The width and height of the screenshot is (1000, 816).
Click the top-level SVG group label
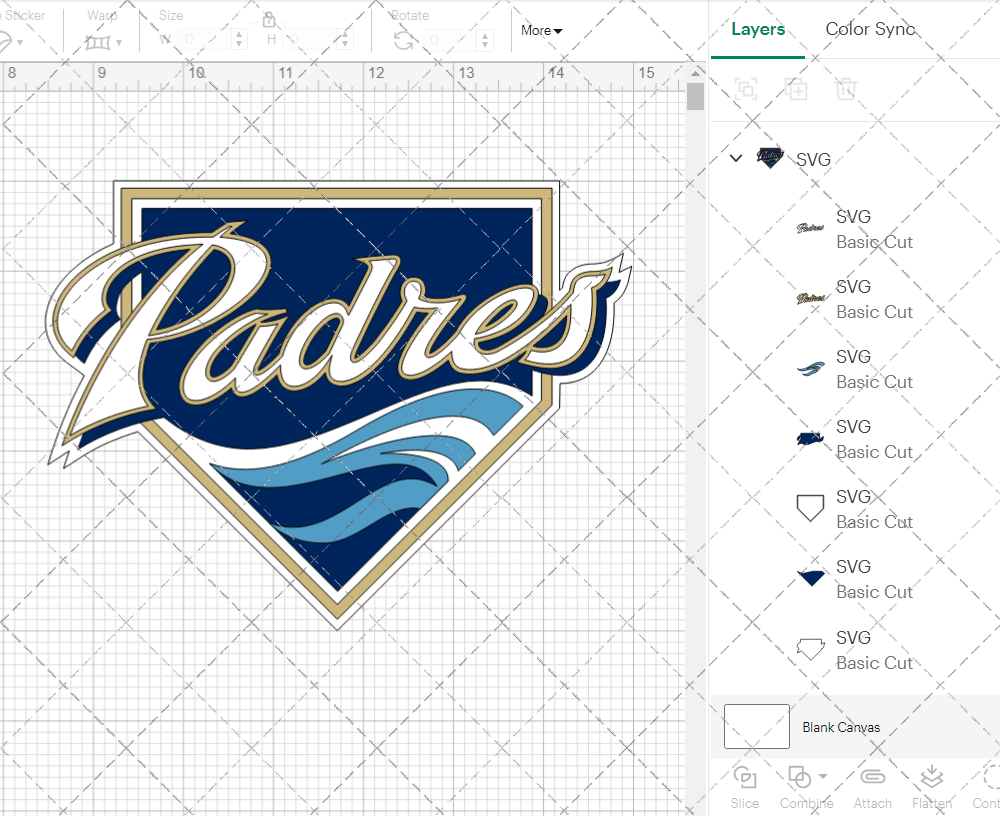tap(813, 159)
